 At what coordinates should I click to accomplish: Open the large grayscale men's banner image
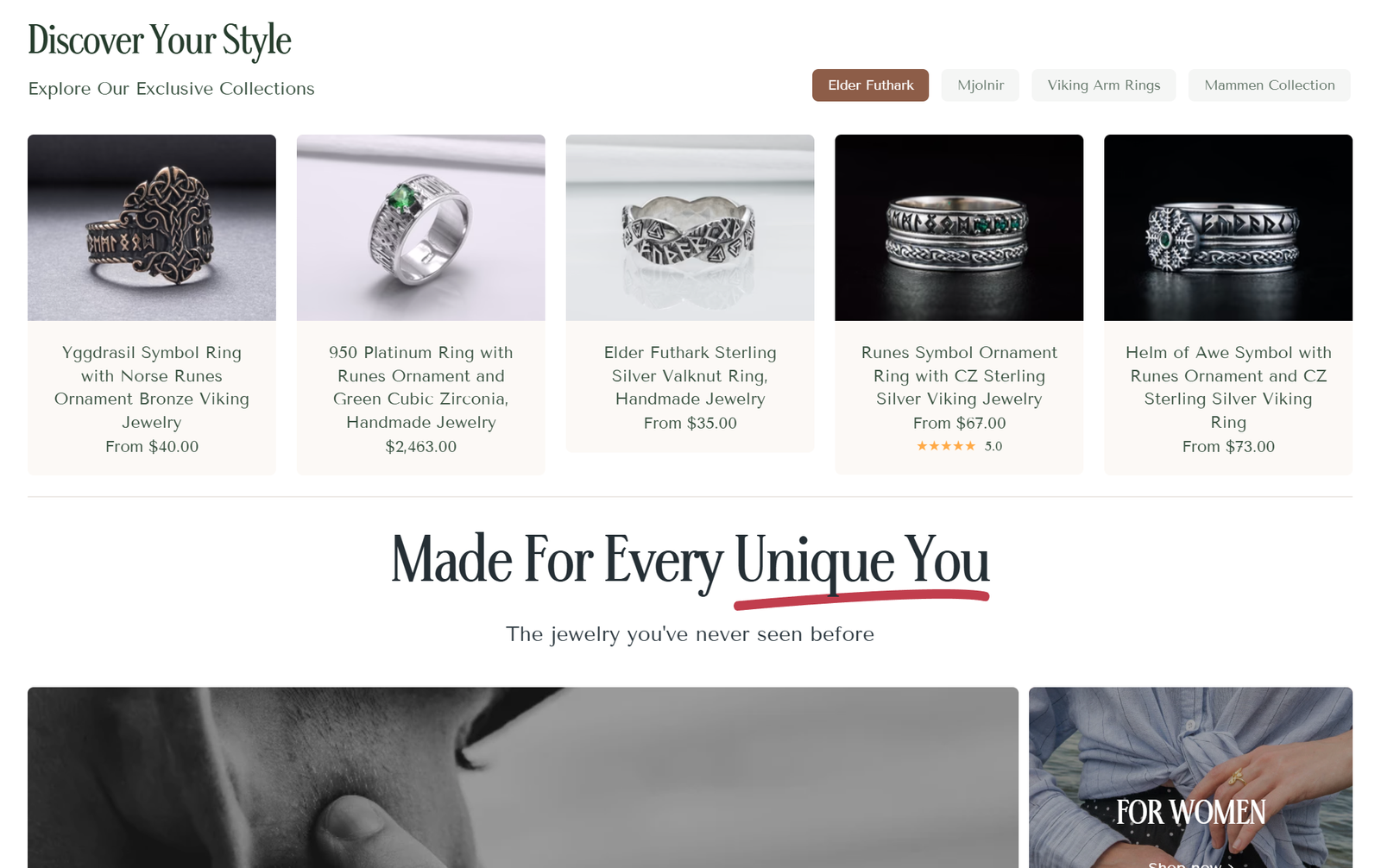pyautogui.click(x=523, y=777)
